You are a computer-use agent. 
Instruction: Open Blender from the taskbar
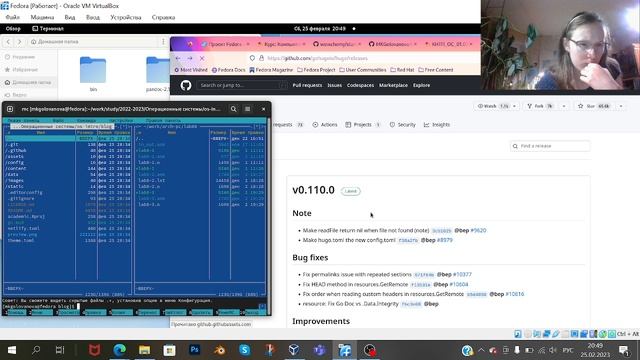(220, 350)
